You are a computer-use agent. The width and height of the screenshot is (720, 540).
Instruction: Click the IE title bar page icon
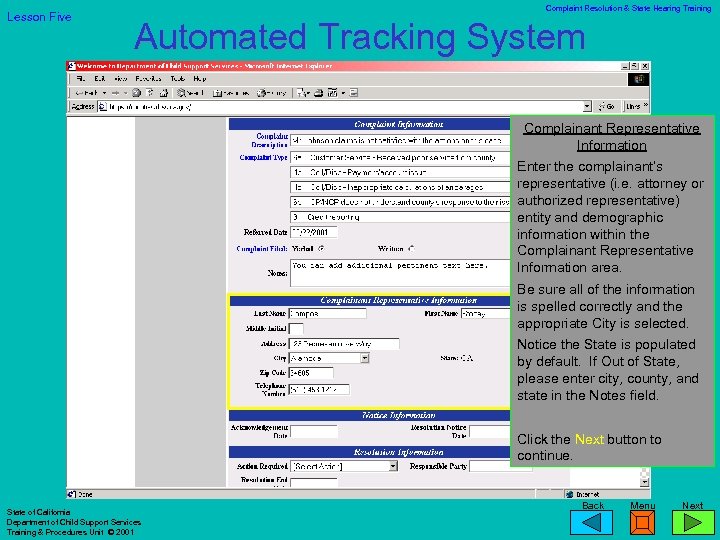pyautogui.click(x=72, y=66)
